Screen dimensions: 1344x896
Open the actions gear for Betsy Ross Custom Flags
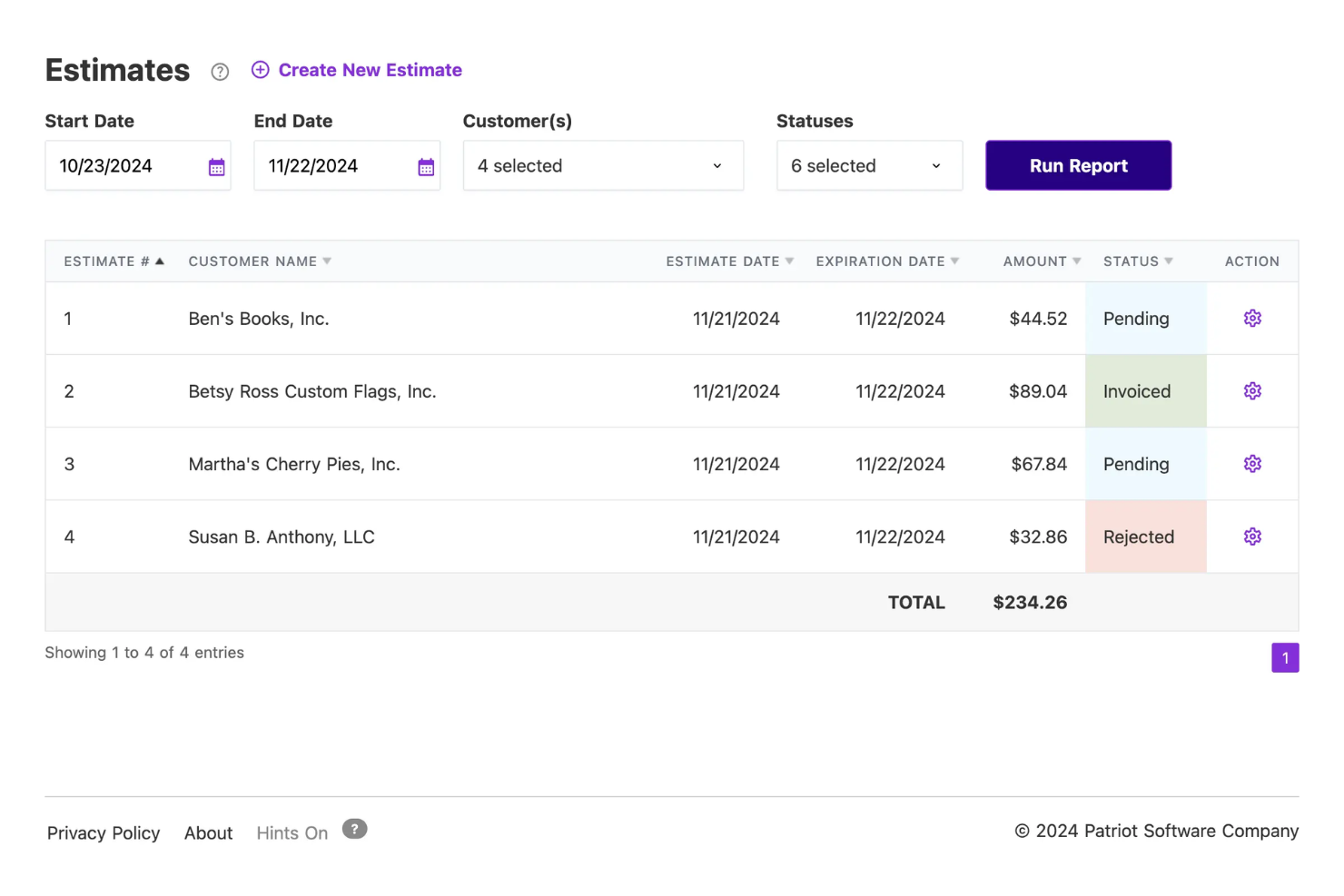click(1252, 390)
